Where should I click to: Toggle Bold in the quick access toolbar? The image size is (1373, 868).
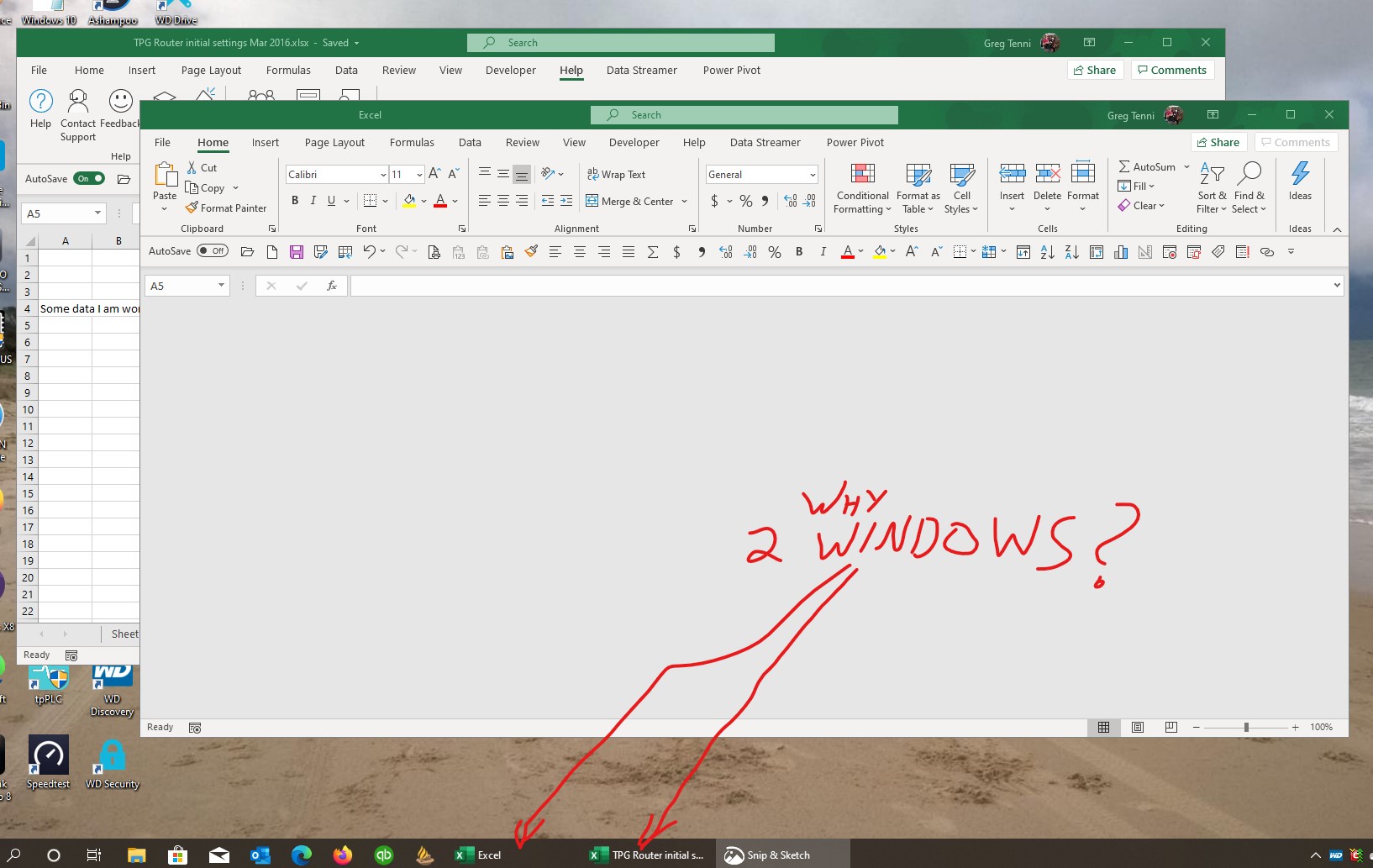click(x=798, y=251)
